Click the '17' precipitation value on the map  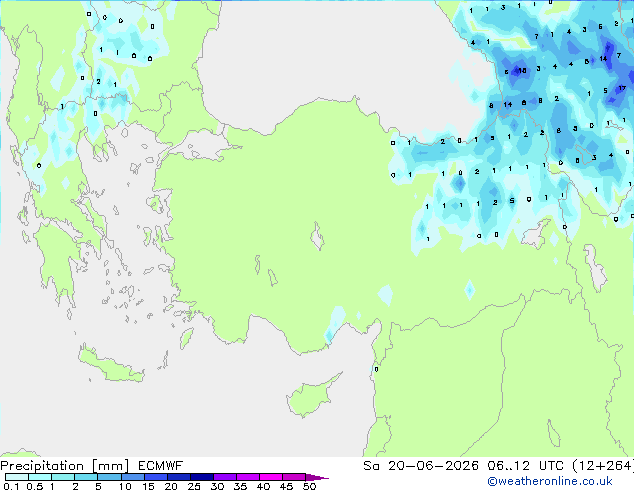[x=622, y=88]
